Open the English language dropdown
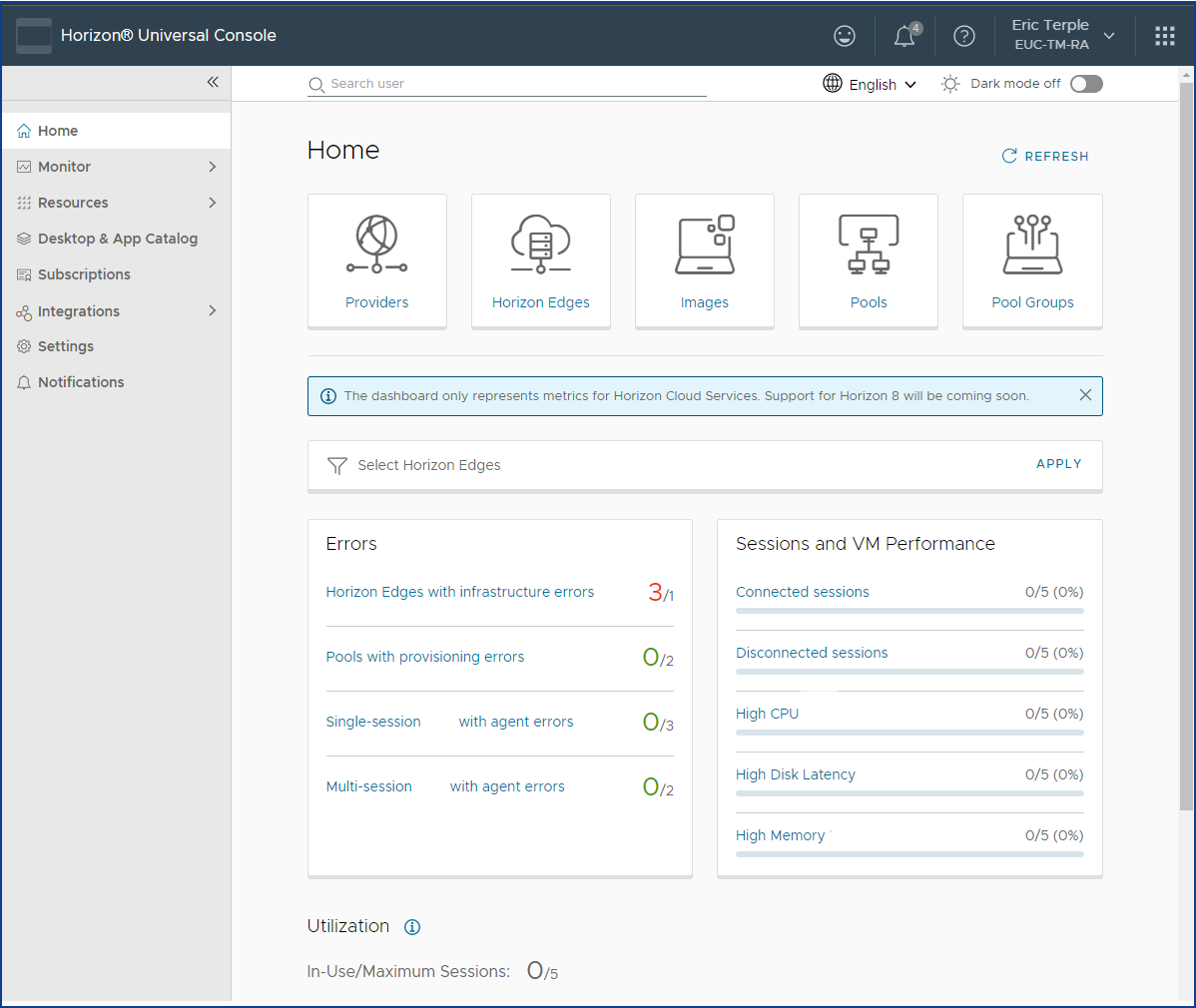 (871, 84)
